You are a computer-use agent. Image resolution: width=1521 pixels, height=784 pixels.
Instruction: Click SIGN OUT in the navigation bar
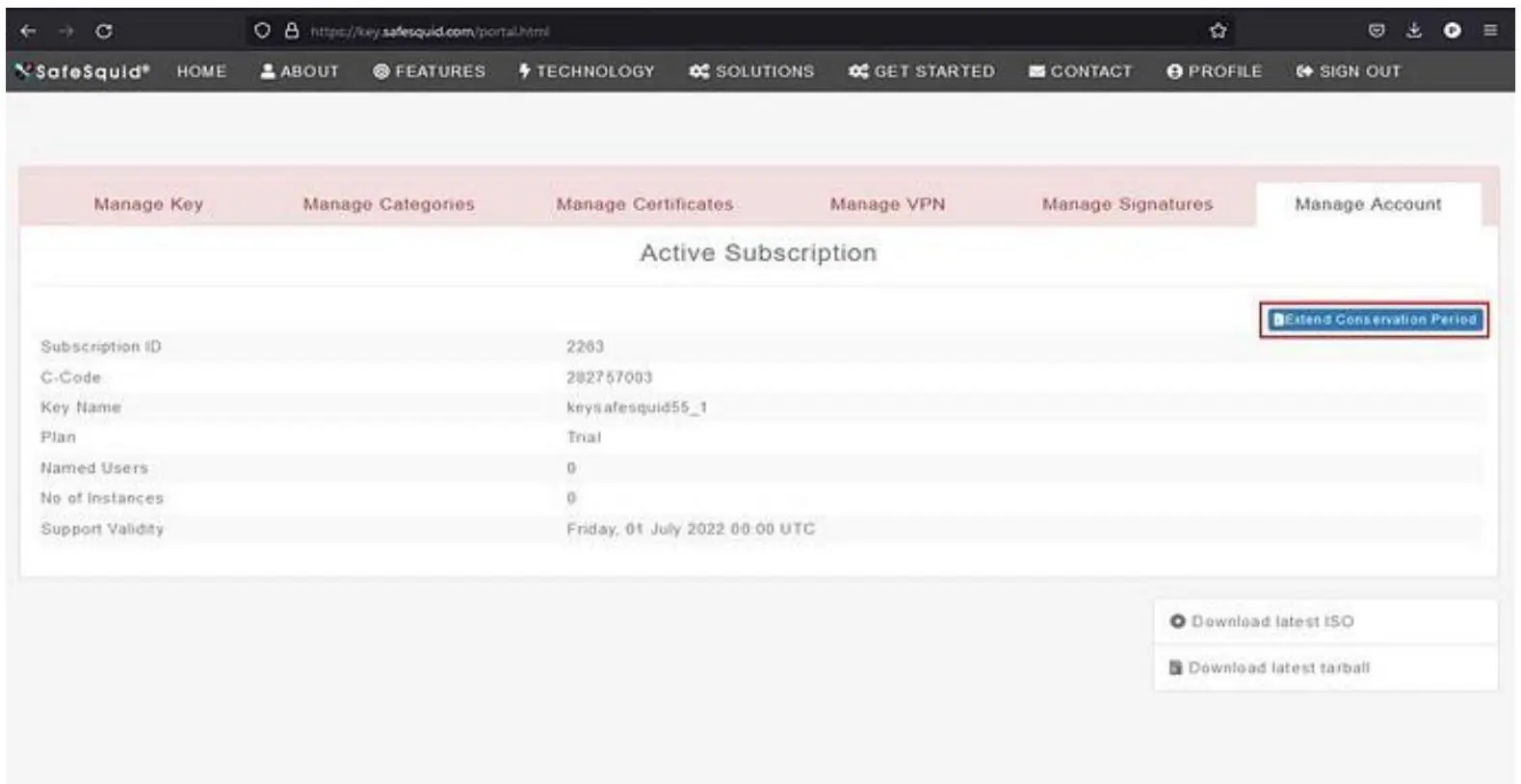(x=1349, y=71)
